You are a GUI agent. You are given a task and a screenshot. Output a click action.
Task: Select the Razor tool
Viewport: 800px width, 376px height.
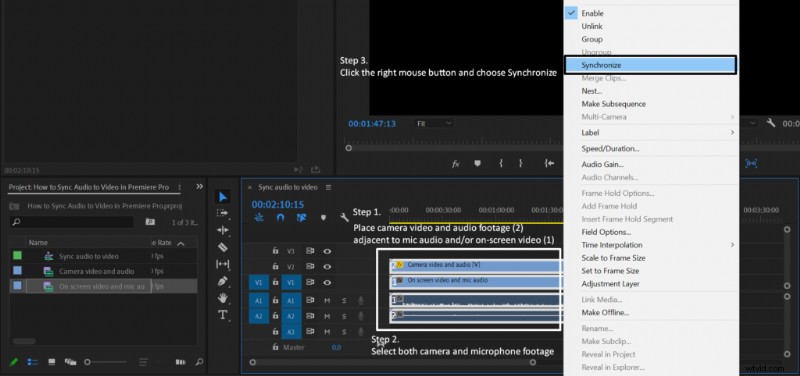(x=222, y=247)
